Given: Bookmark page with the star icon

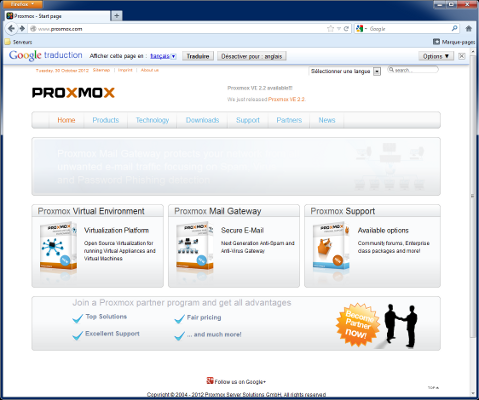Looking at the screenshot, I should [330, 29].
